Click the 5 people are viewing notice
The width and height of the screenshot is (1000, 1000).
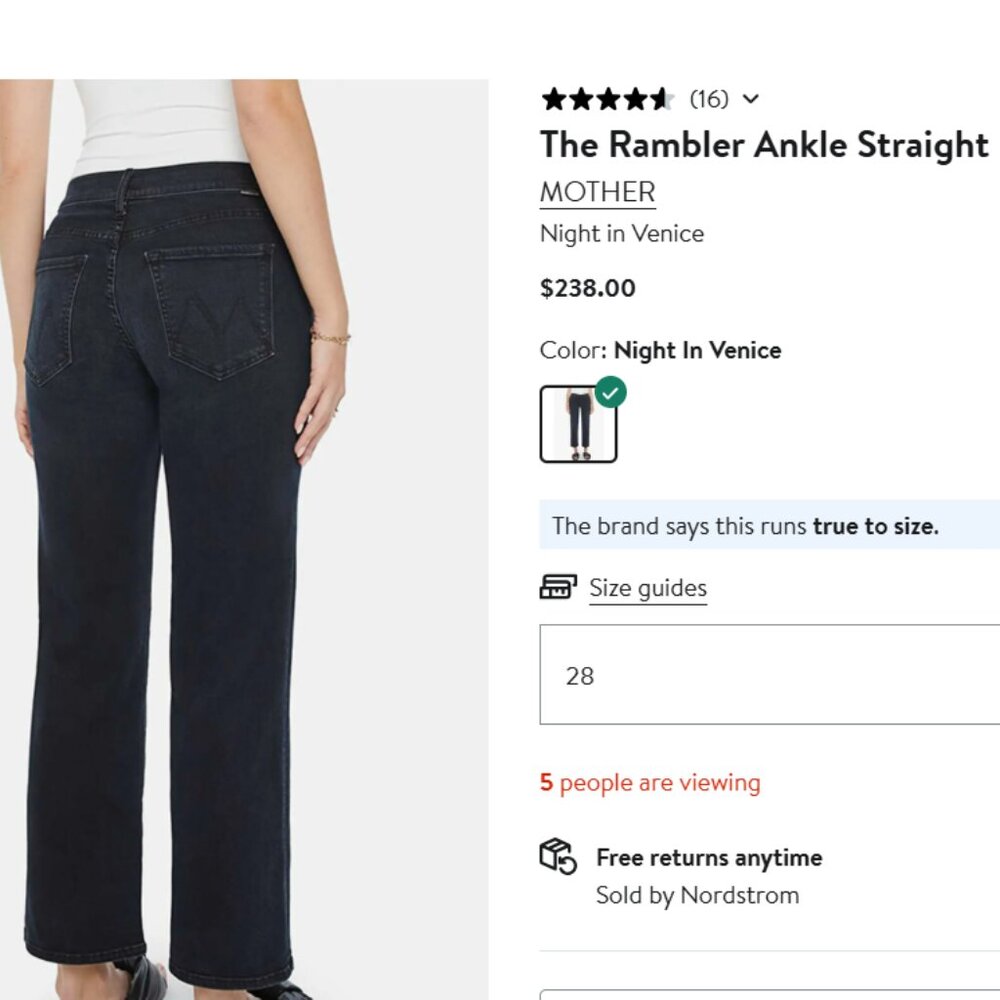650,783
